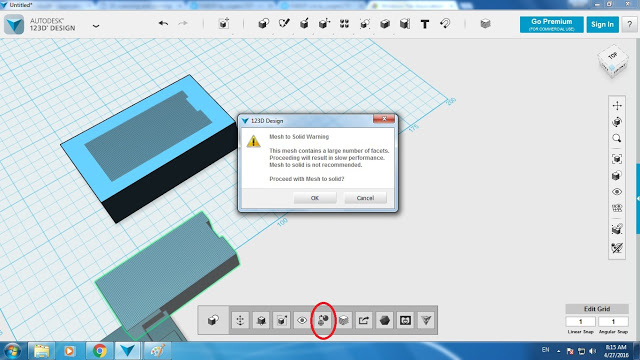This screenshot has height=360, width=640.
Task: Show hidden system tray icons arrow
Action: [x=558, y=351]
